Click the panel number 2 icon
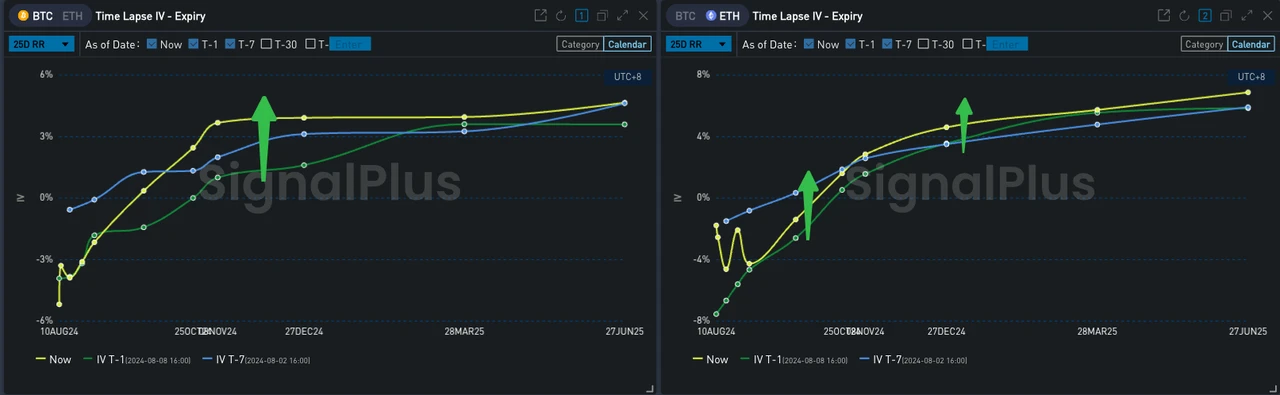 1205,16
